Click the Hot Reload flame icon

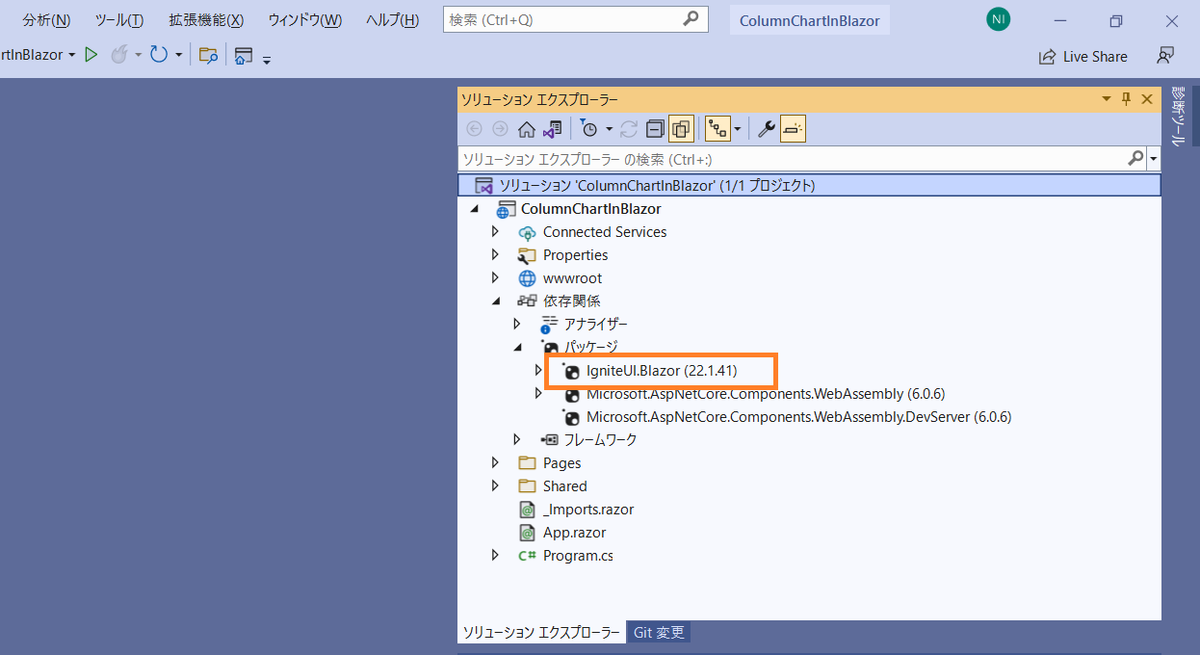click(x=119, y=55)
